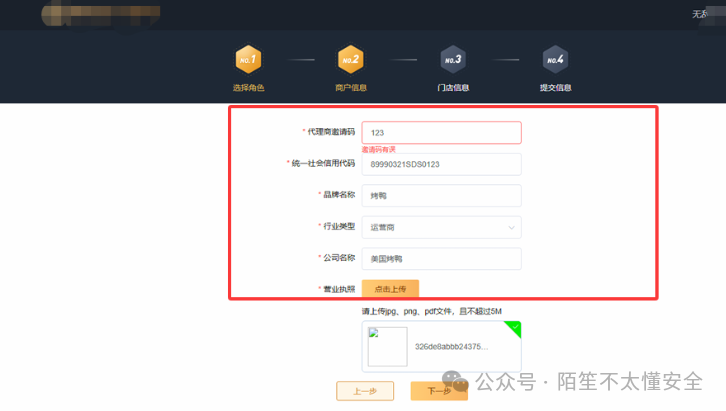Click the 品牌名称 field label
Screen dimensions: 726x411
coord(338,194)
